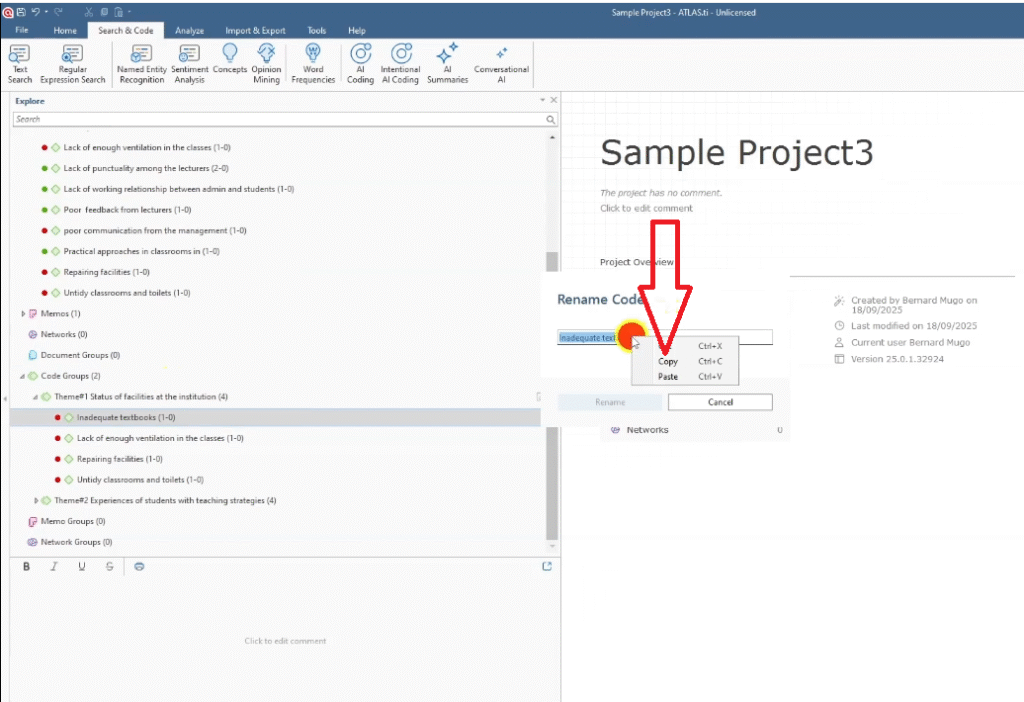Start Opinion Mining
1024x702 pixels.
(x=266, y=63)
